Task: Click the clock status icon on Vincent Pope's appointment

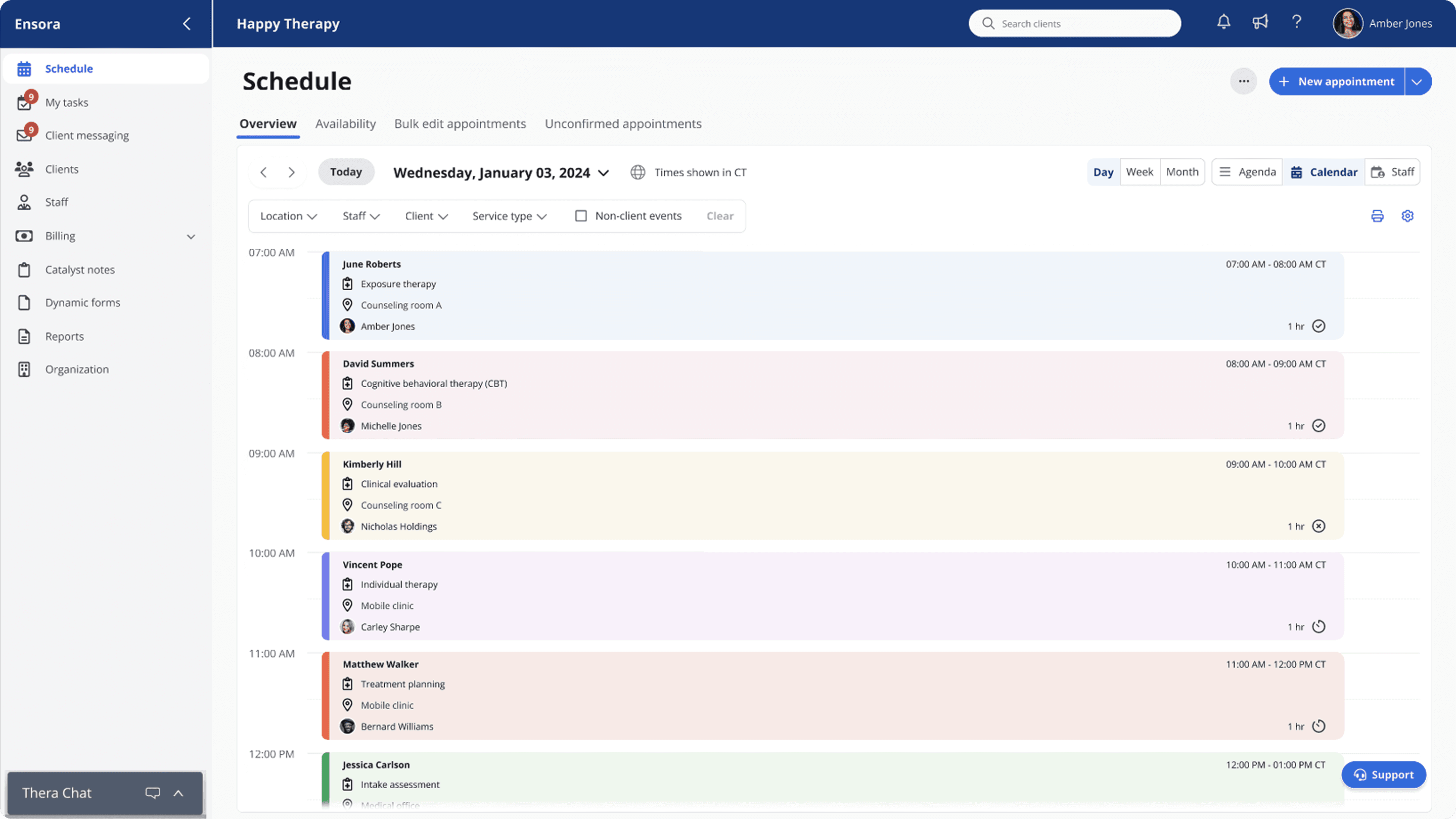Action: point(1318,626)
